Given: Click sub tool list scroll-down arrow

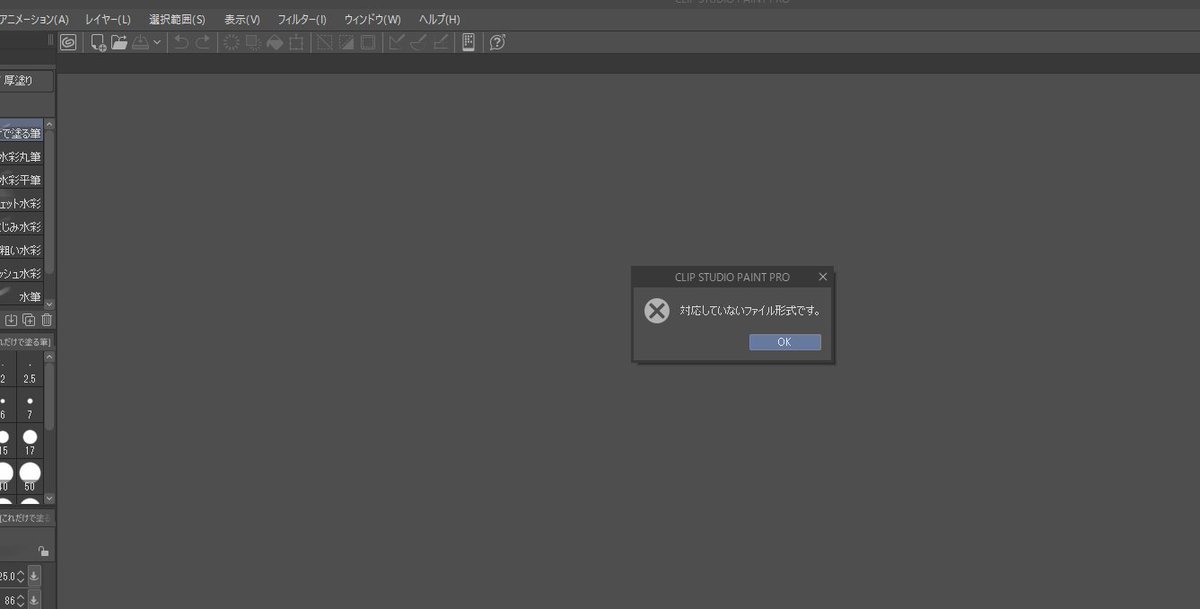Looking at the screenshot, I should pyautogui.click(x=50, y=303).
